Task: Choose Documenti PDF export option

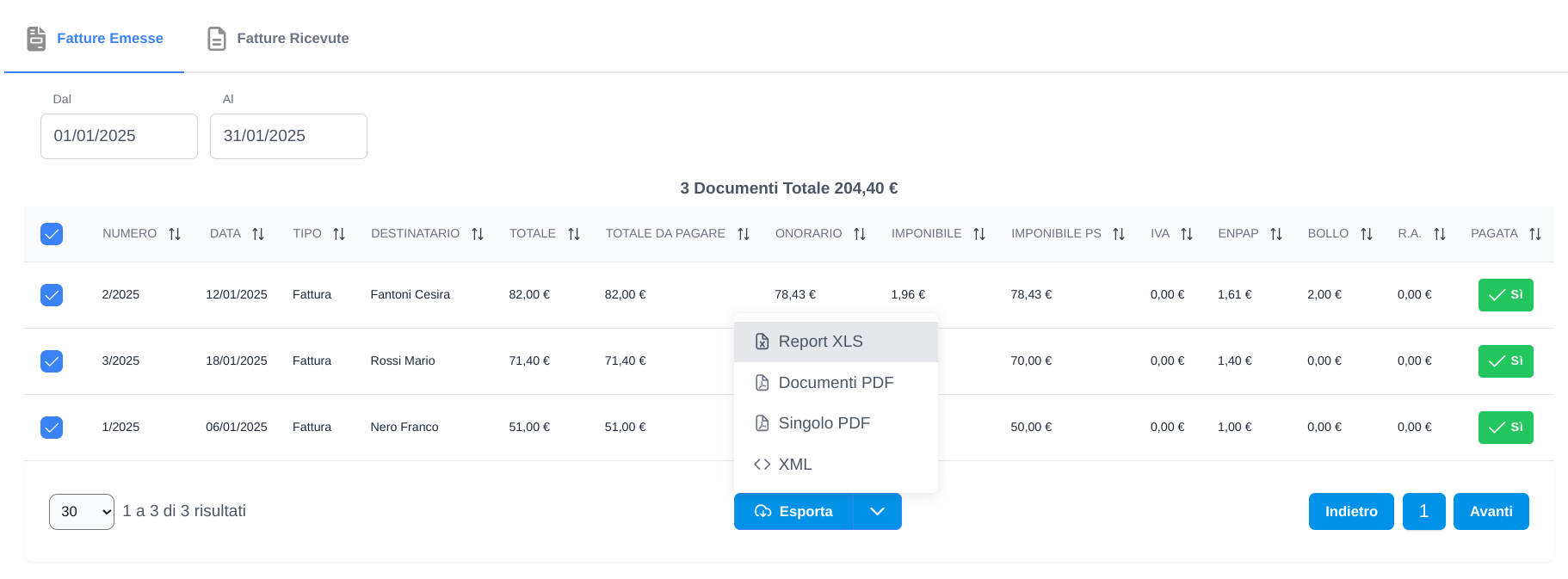Action: [836, 383]
